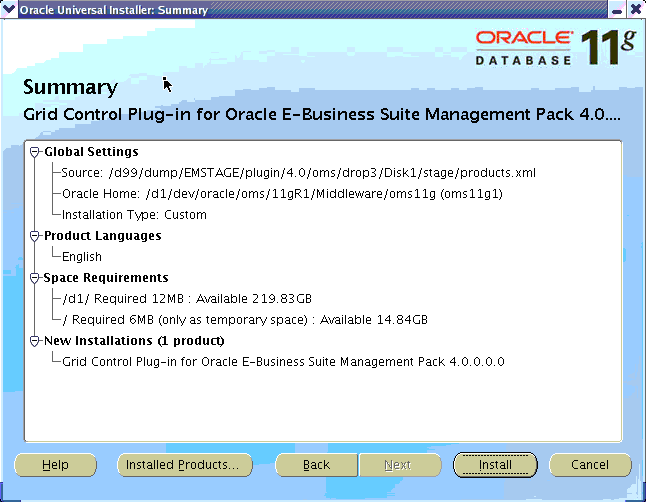Cancel the installer
The image size is (646, 502).
[x=590, y=465]
